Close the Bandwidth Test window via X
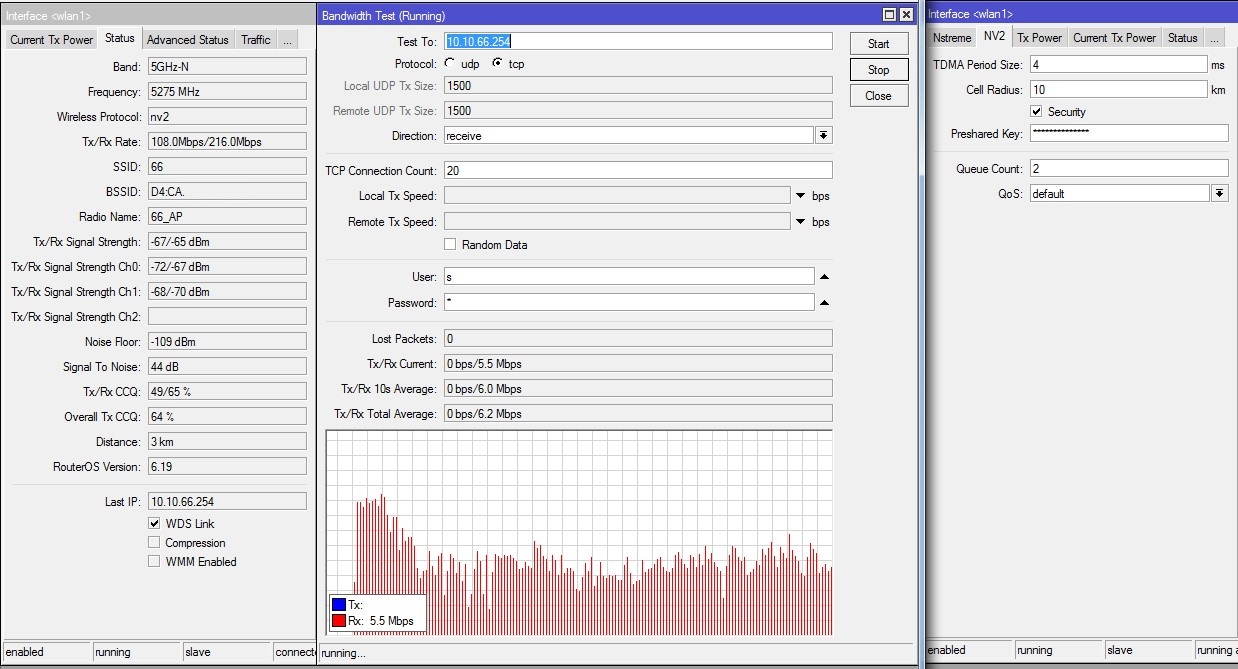This screenshot has width=1238, height=669. click(906, 15)
